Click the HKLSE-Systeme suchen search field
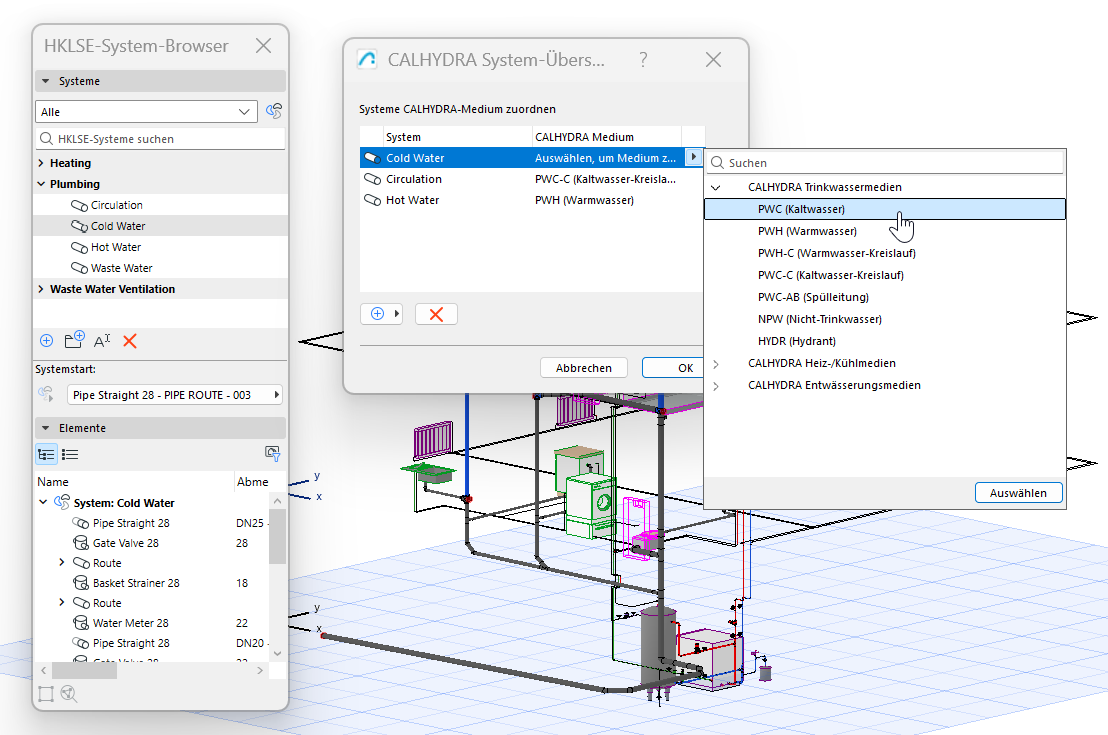Viewport: 1108px width, 735px height. (x=160, y=139)
